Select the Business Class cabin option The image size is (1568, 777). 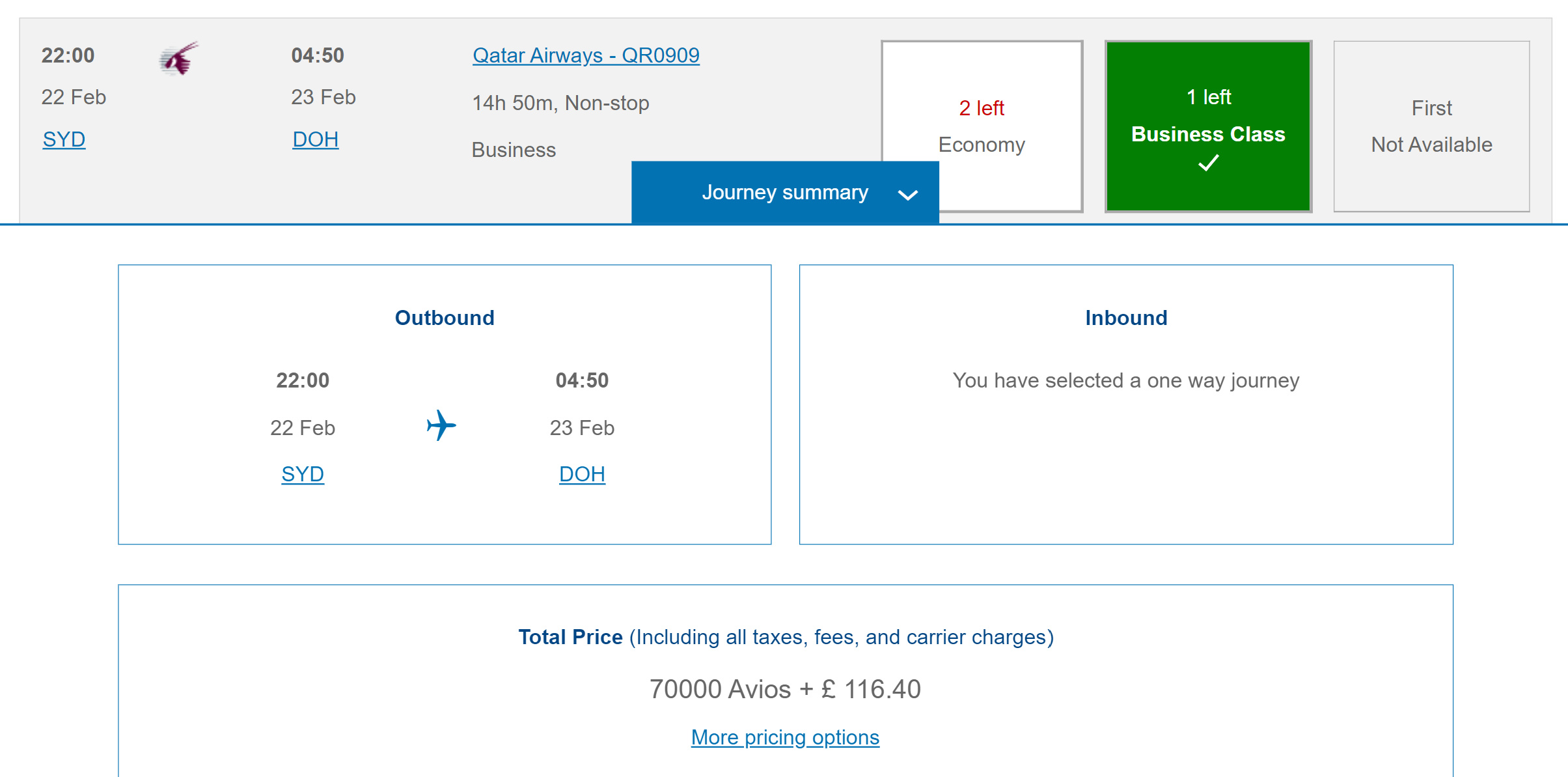click(x=1208, y=126)
